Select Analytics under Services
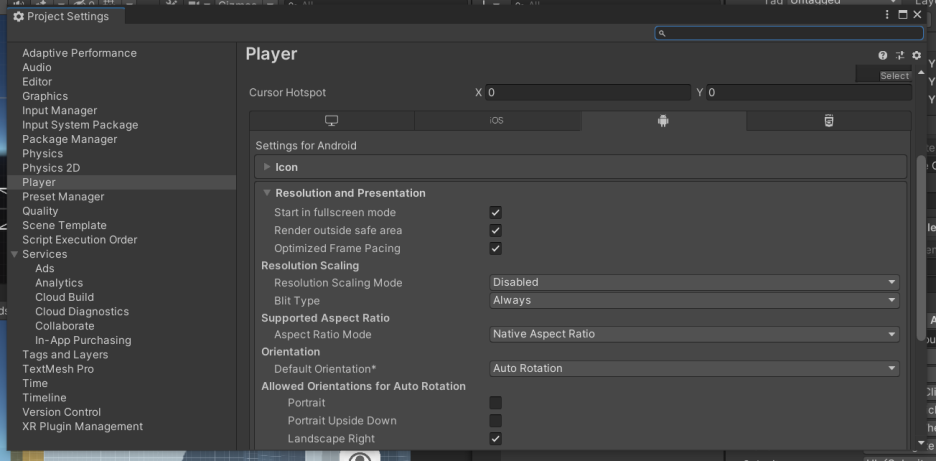Image resolution: width=936 pixels, height=461 pixels. click(59, 282)
